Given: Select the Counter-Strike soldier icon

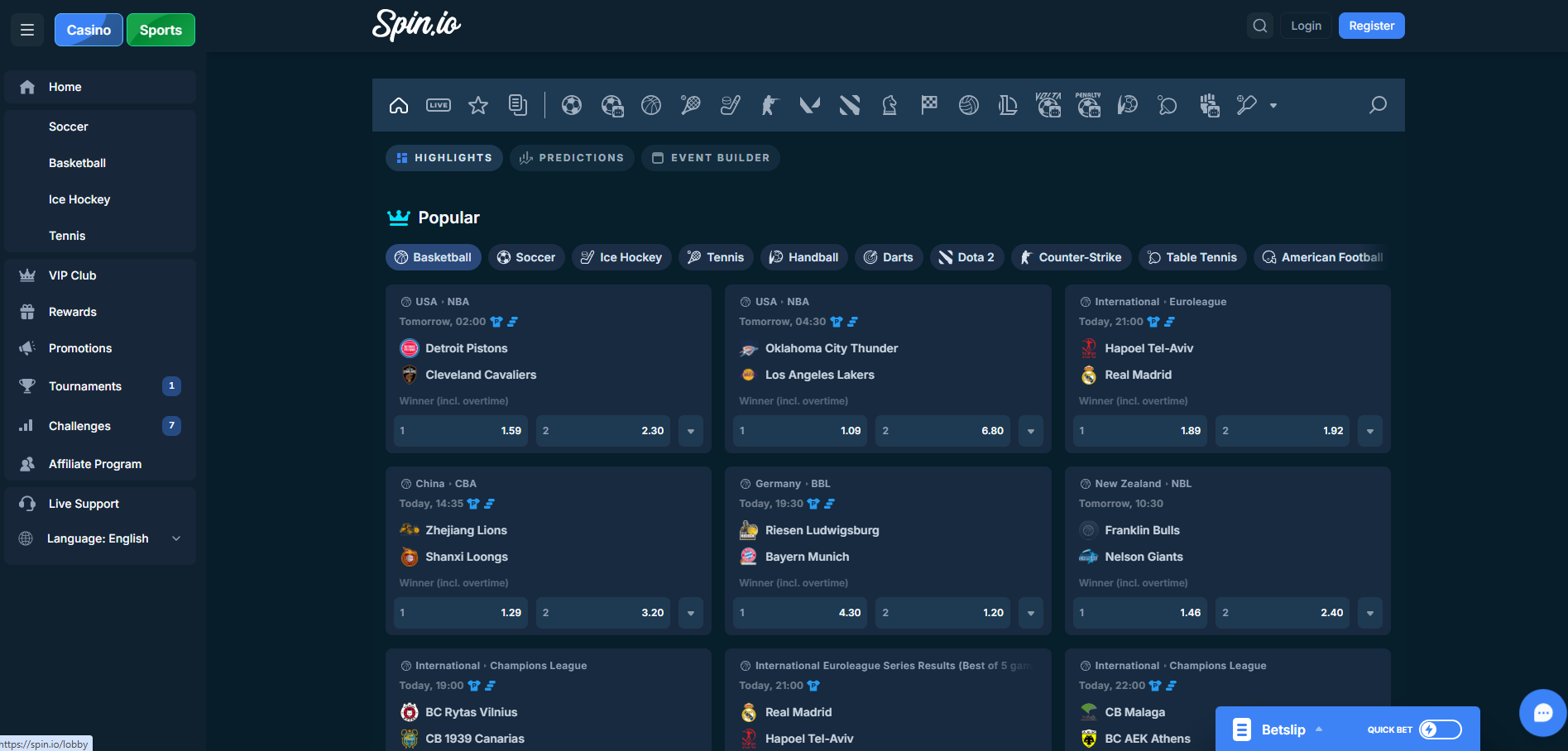Looking at the screenshot, I should pyautogui.click(x=770, y=105).
